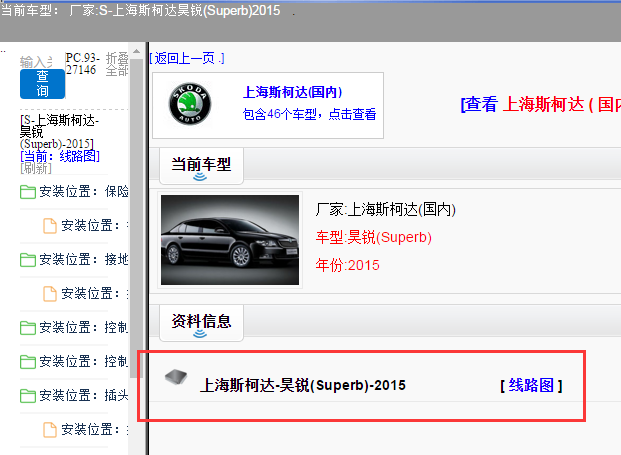Image resolution: width=621 pixels, height=455 pixels.
Task: Click the first 安装位置：控制 folder icon
Action: coord(28,328)
